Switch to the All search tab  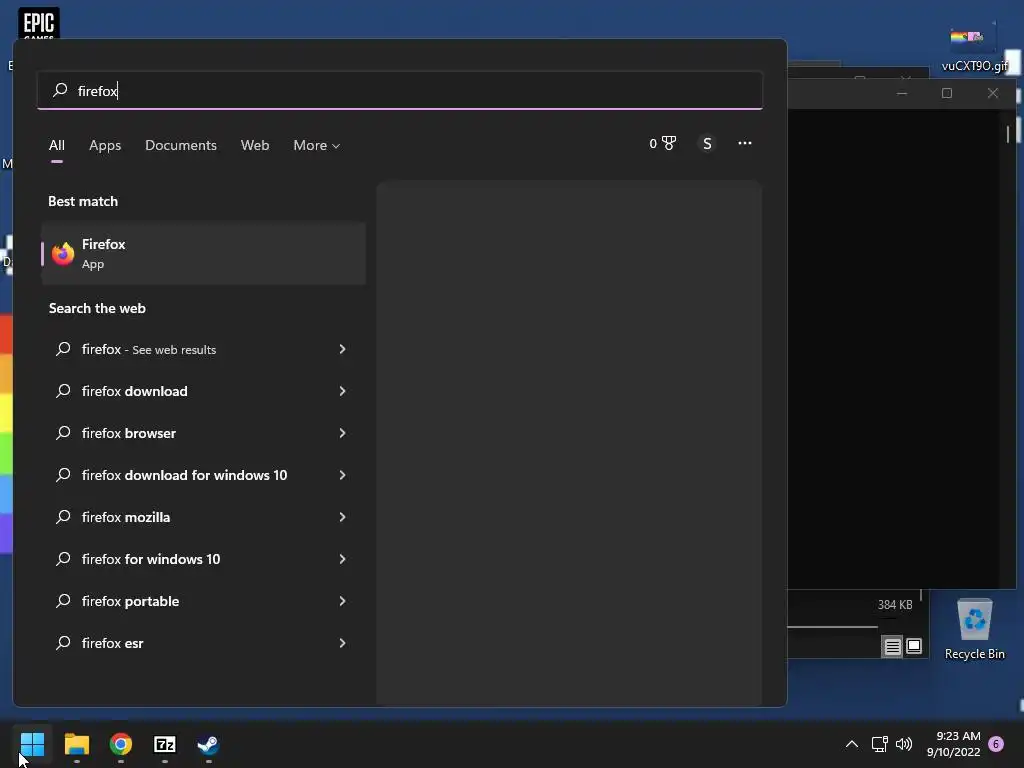pos(57,145)
